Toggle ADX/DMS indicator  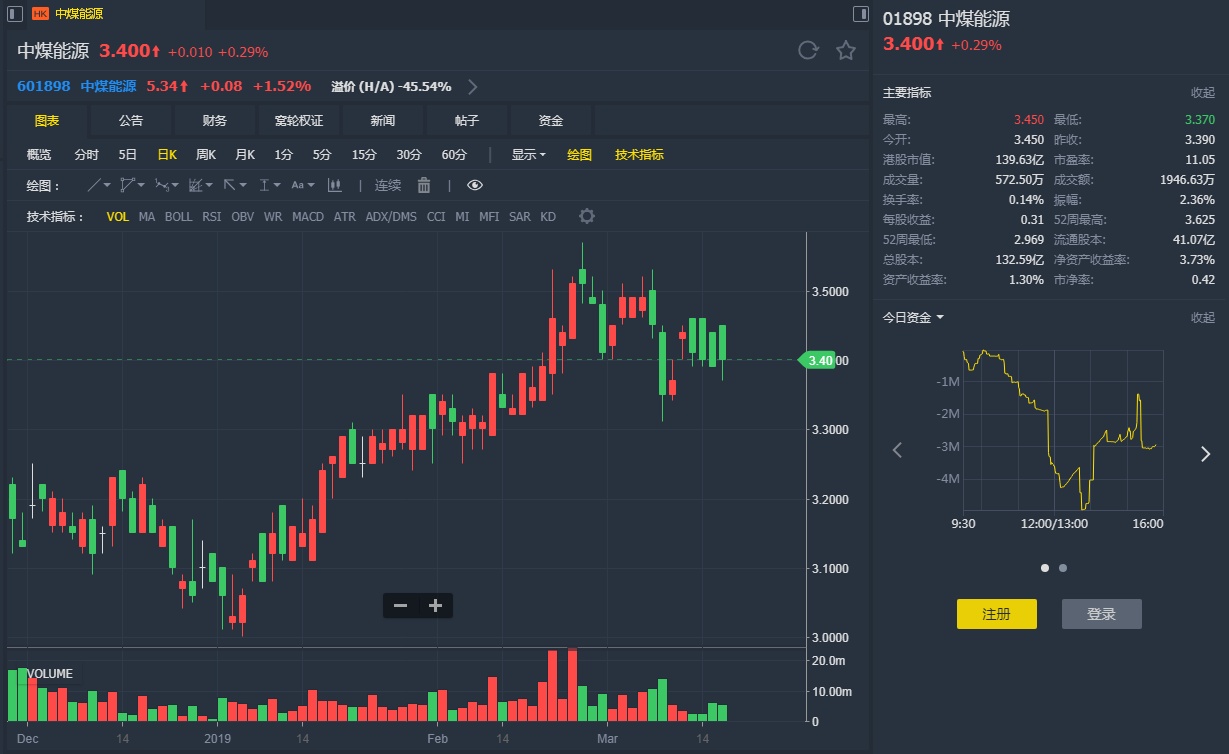pyautogui.click(x=391, y=217)
